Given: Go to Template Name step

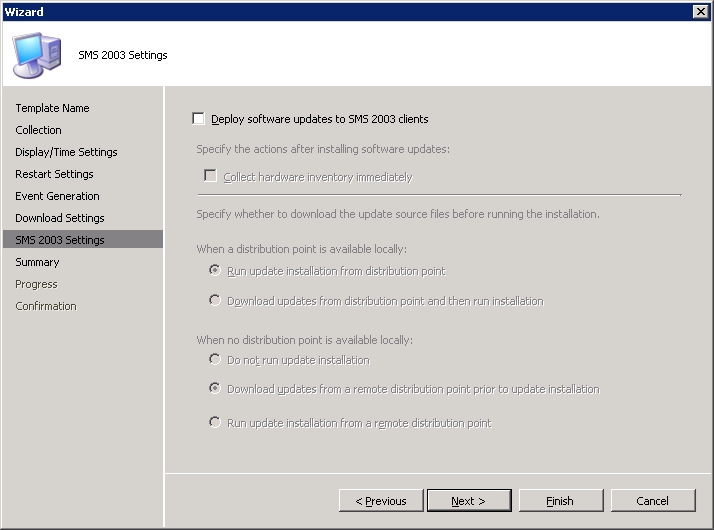Looking at the screenshot, I should [52, 108].
